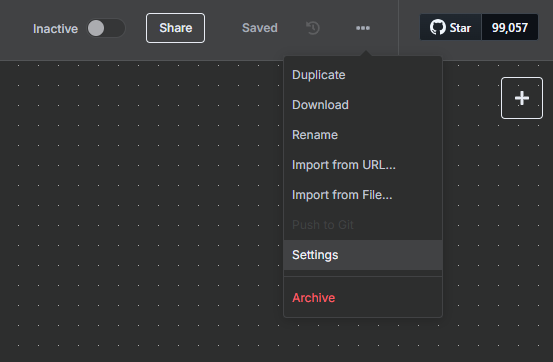Click the GitHub Star button
The image size is (553, 362).
(450, 27)
